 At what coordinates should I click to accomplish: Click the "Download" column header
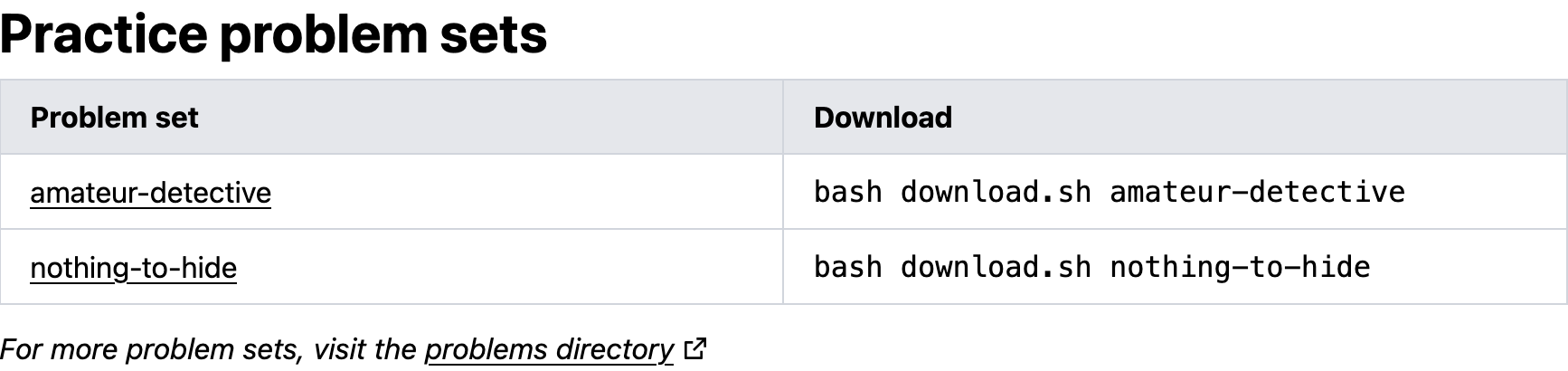click(x=883, y=118)
